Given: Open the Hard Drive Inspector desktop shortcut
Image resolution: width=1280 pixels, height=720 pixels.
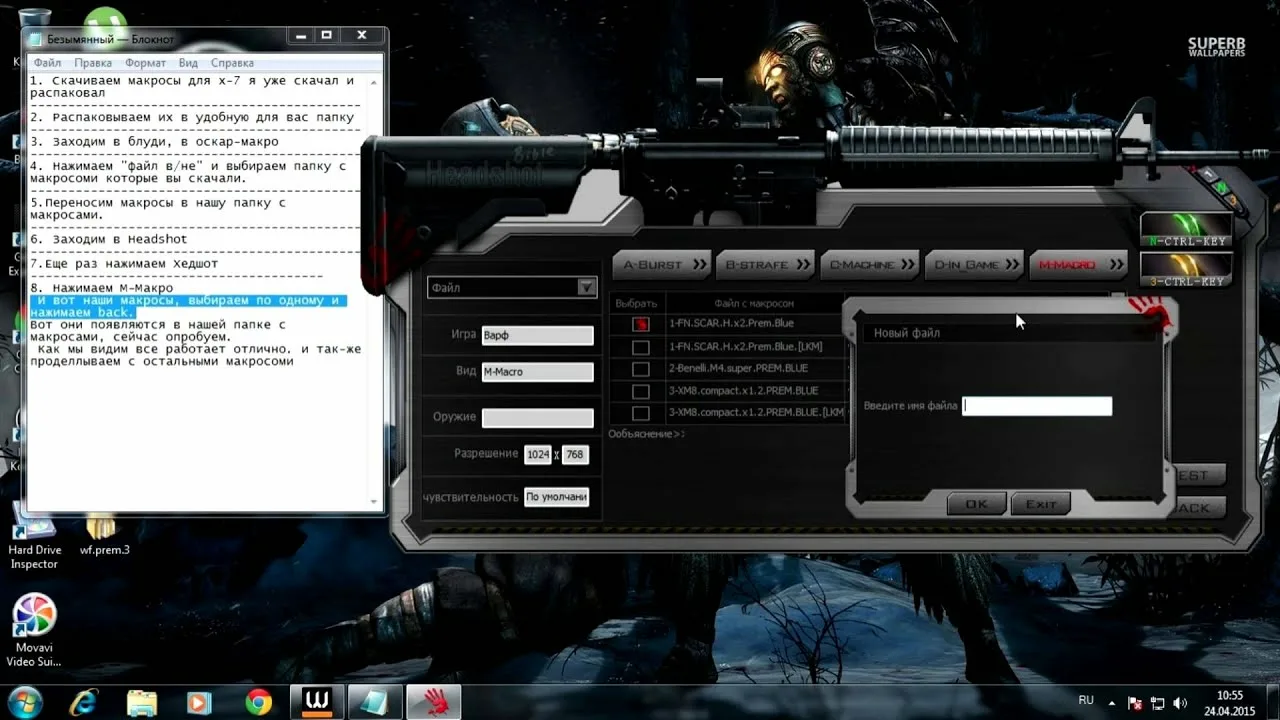Looking at the screenshot, I should [34, 534].
